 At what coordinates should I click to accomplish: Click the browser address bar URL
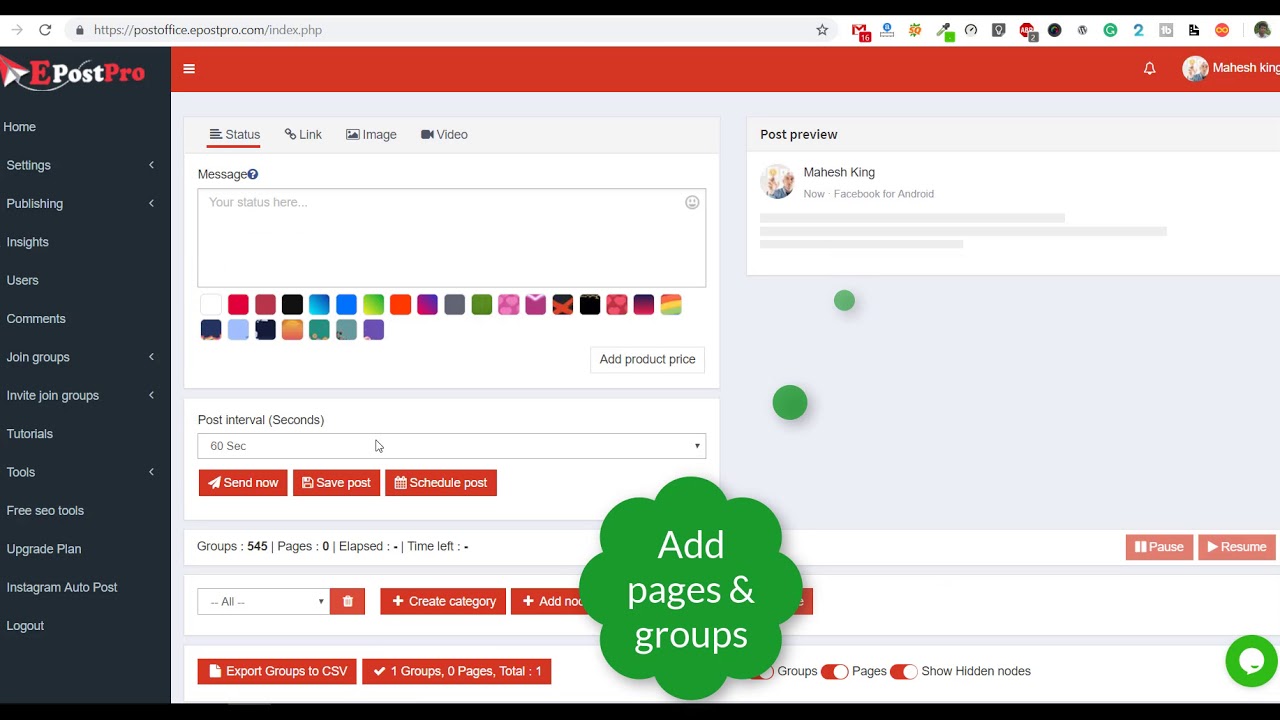[208, 30]
